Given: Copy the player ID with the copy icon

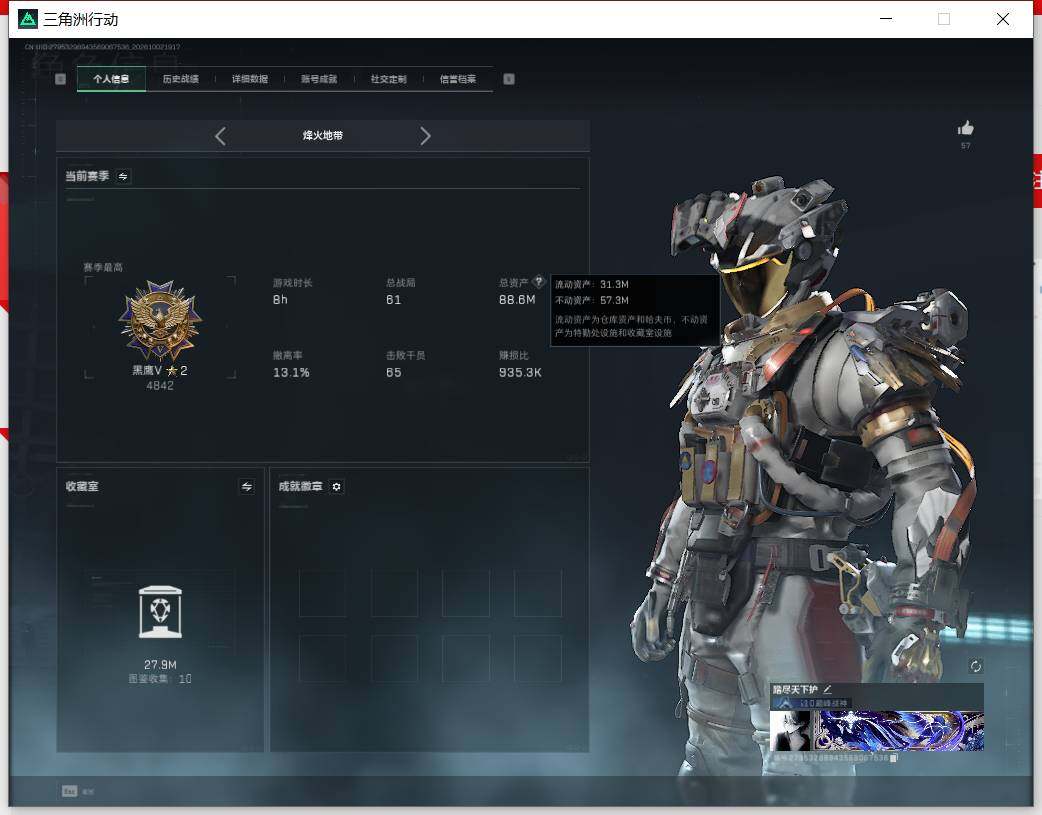Looking at the screenshot, I should 894,757.
